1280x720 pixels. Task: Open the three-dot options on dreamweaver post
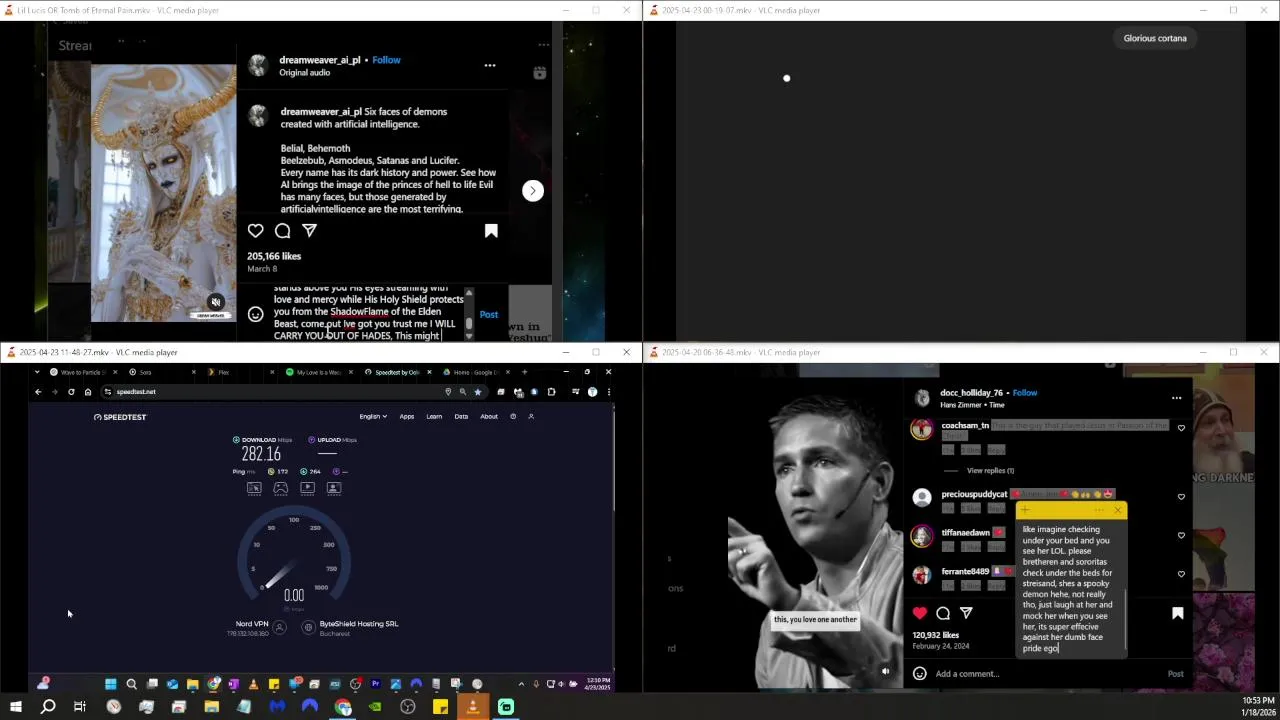tap(490, 65)
